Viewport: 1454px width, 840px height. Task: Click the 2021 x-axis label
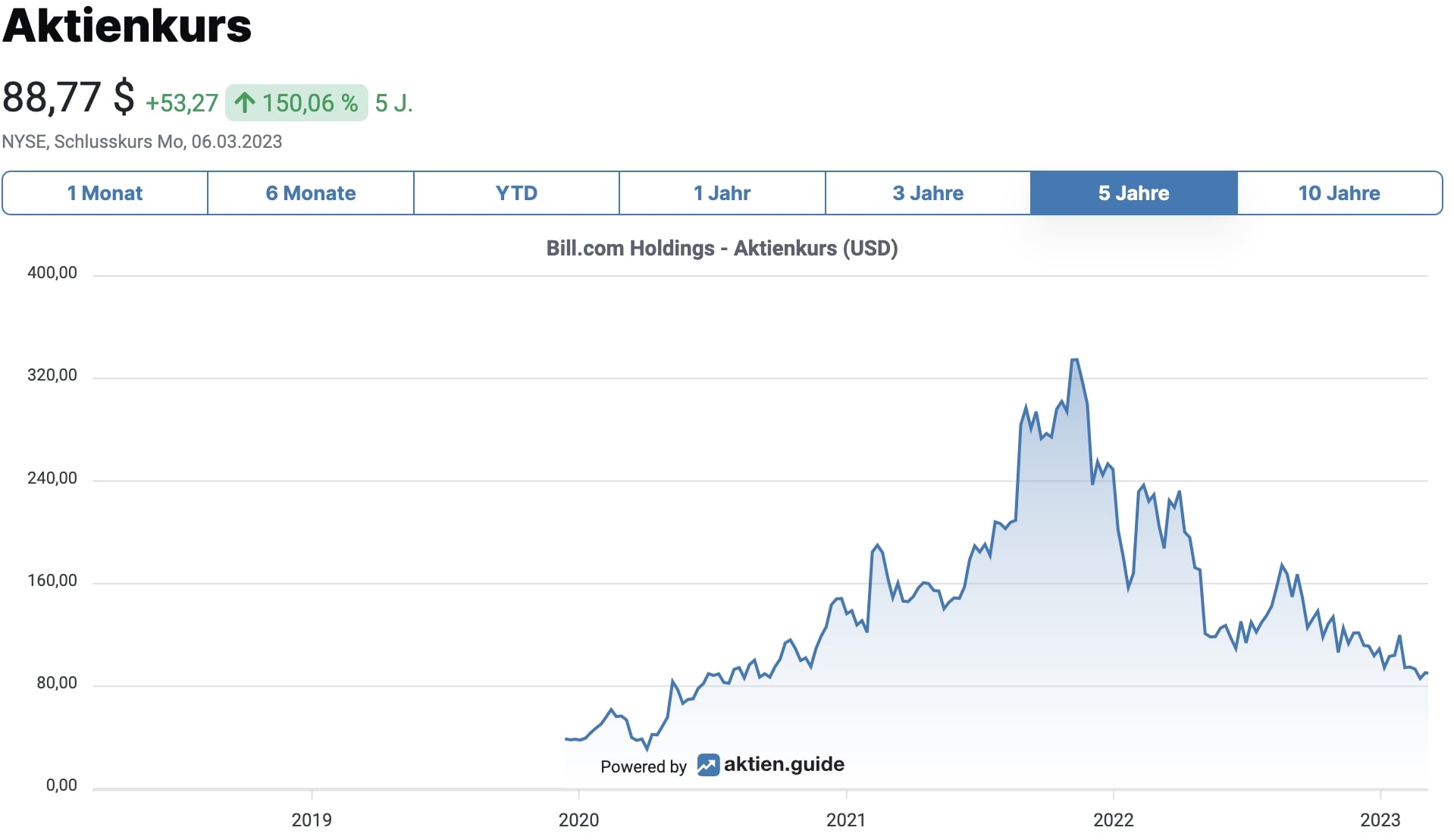coord(846,820)
